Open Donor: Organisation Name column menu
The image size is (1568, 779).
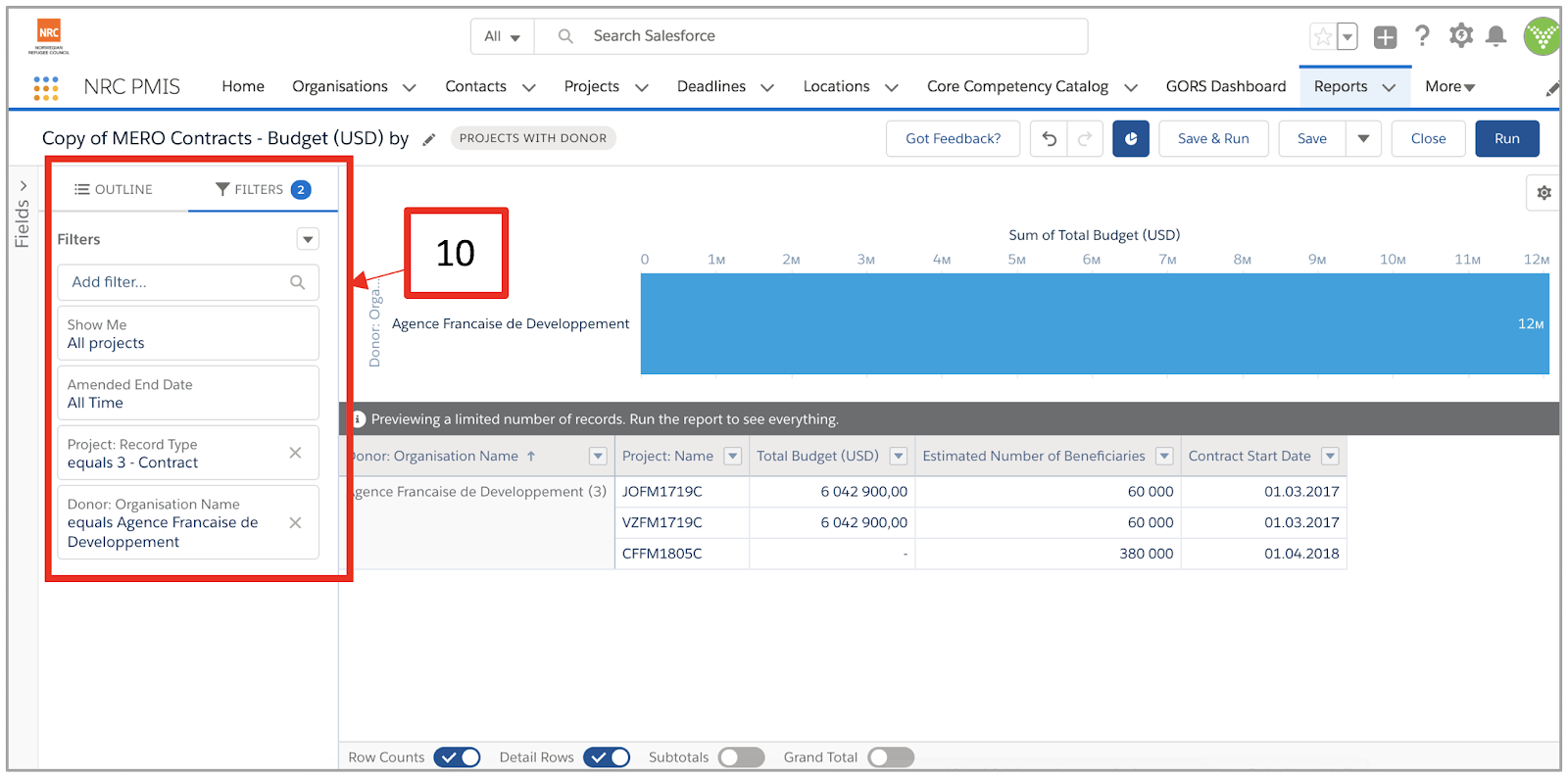point(598,457)
